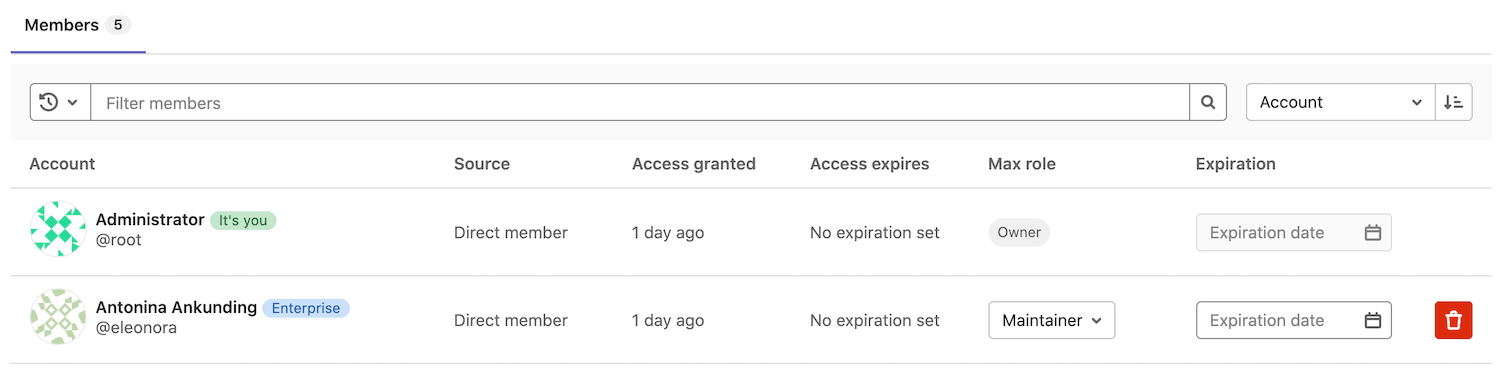Click the calendar icon in Antonina's expiration field

point(1373,321)
